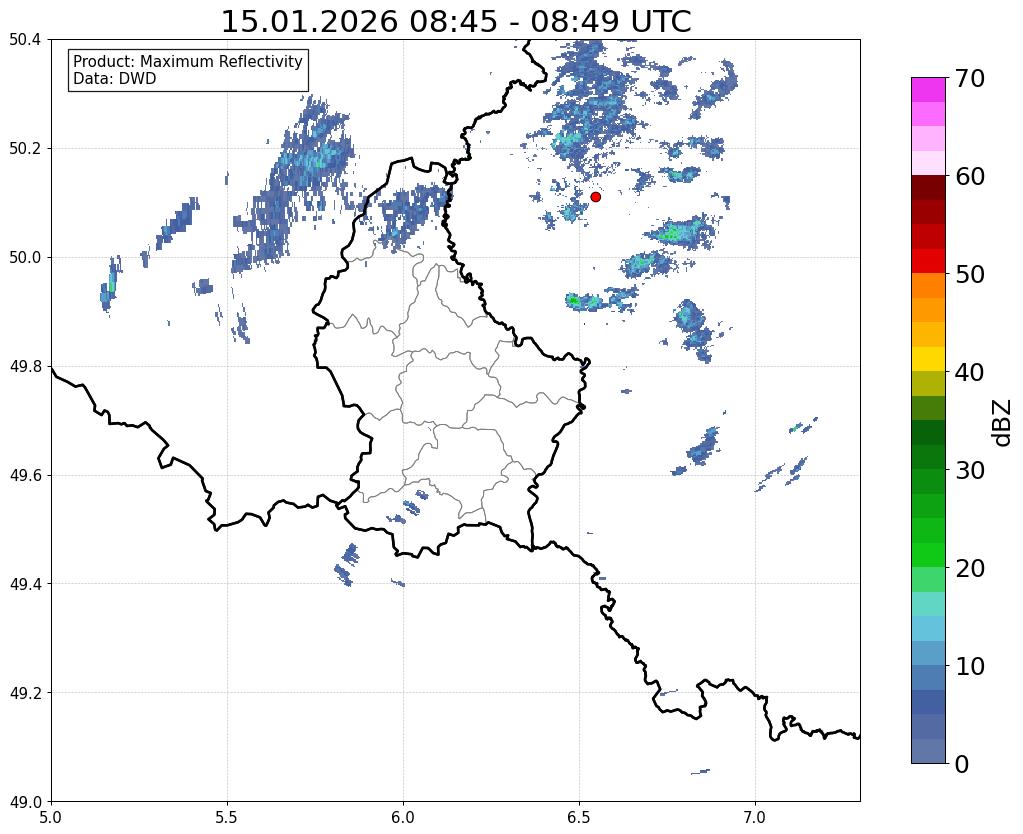Click the longitude axis label 6.0
Image resolution: width=1023 pixels, height=834 pixels.
click(x=403, y=817)
